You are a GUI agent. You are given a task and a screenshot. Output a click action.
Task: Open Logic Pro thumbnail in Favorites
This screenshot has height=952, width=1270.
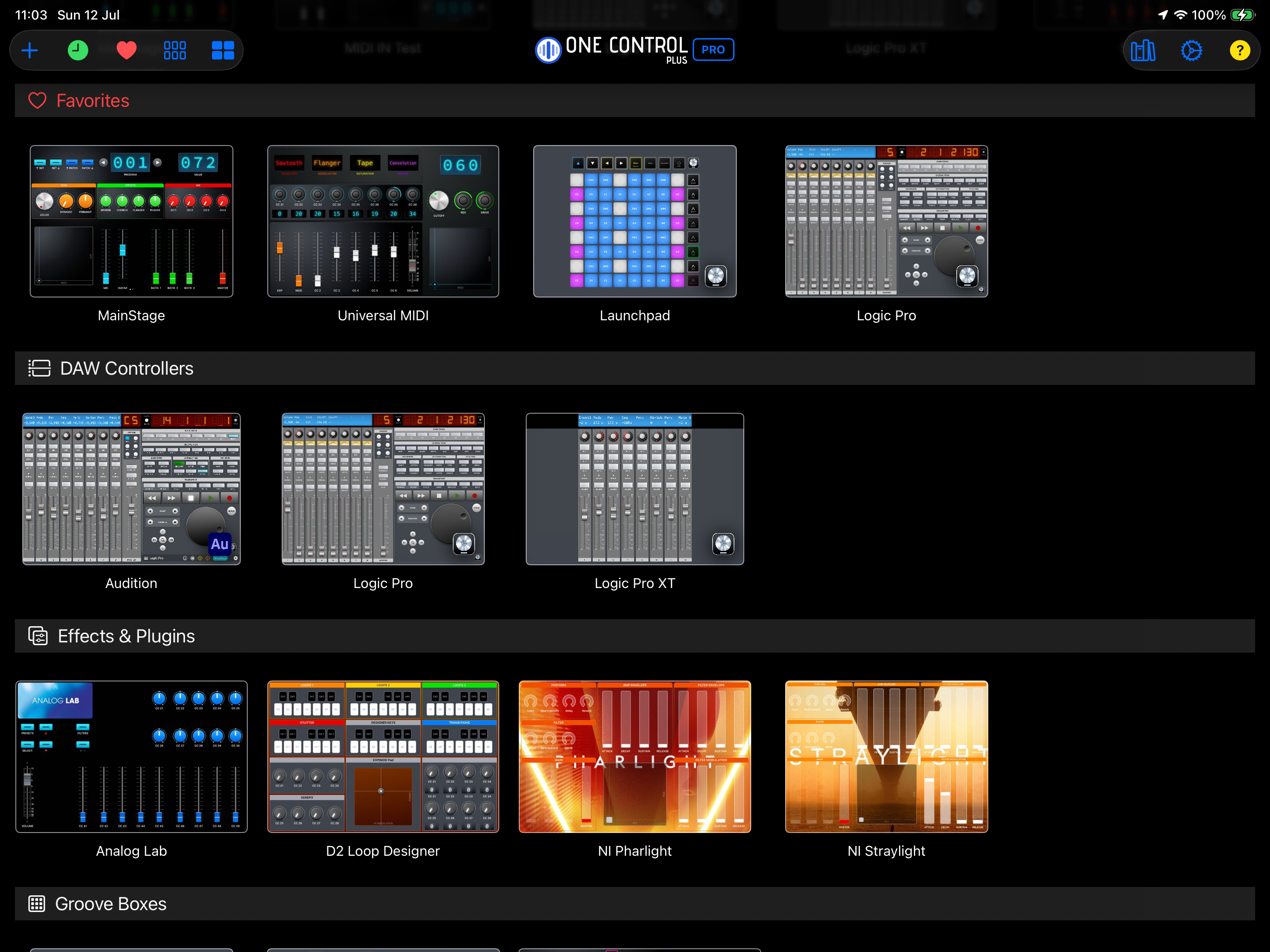886,221
